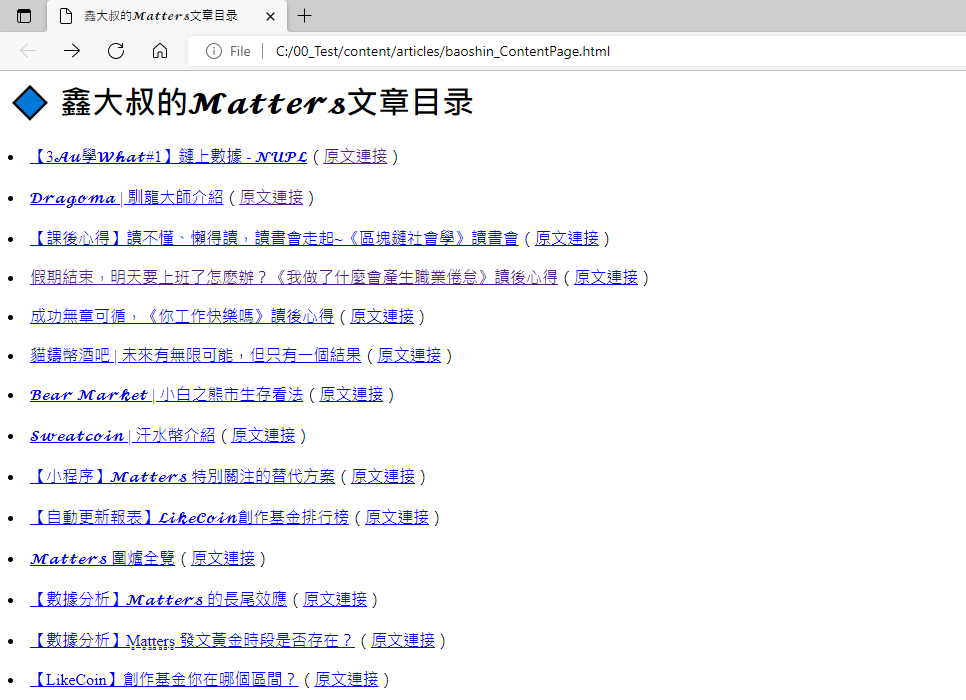This screenshot has height=700, width=966.
Task: Follow 原文連接 beside the 貓鑄幣酒吧 article
Action: point(409,356)
